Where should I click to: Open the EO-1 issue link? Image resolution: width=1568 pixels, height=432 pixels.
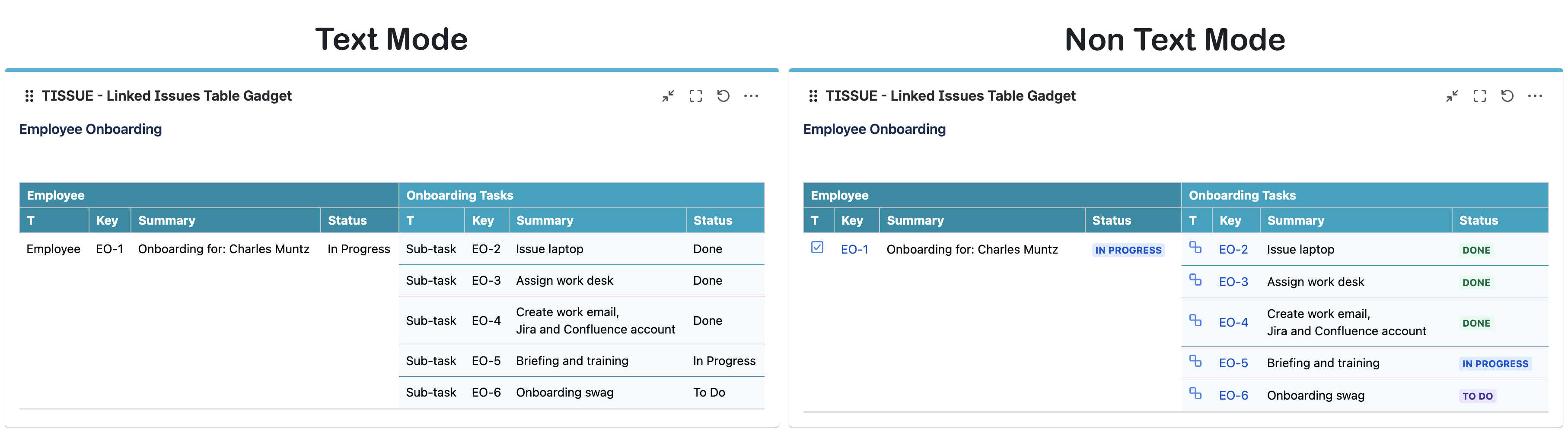(854, 249)
